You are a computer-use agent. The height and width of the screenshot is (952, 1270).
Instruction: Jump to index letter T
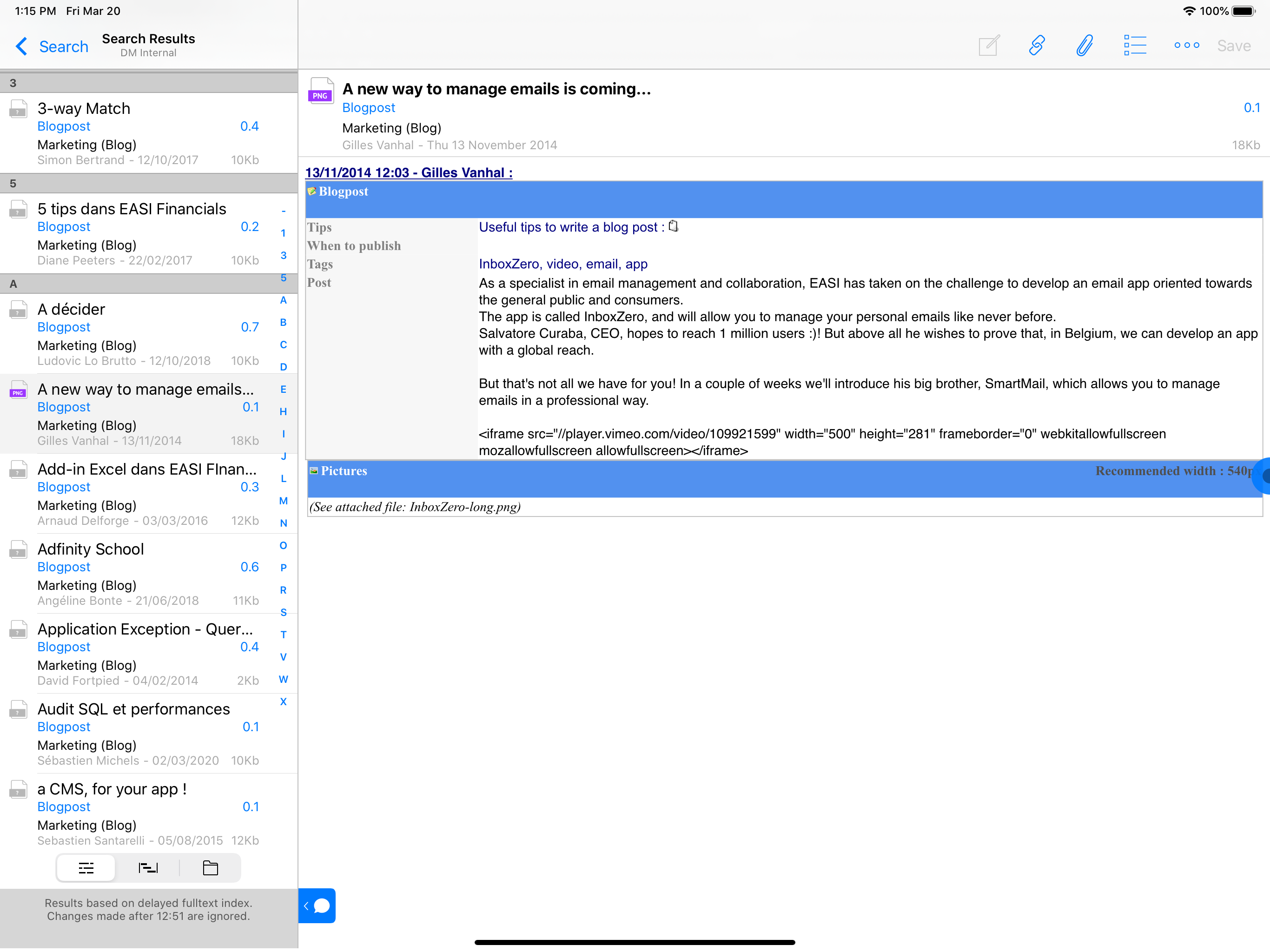pos(283,635)
